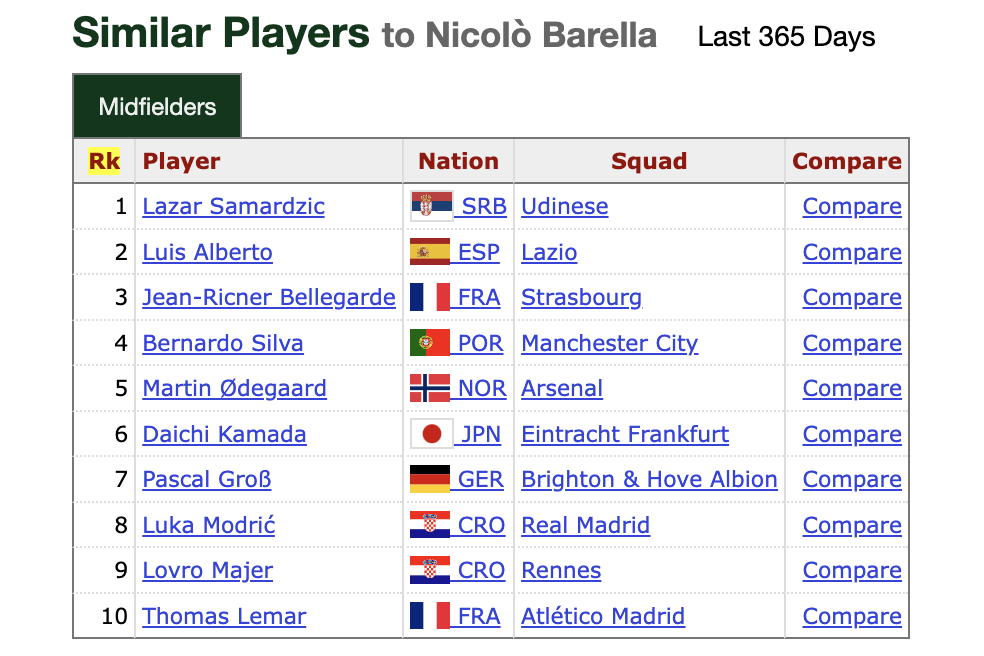Open Martin Ødegaard player link
984x656 pixels.
coord(234,389)
